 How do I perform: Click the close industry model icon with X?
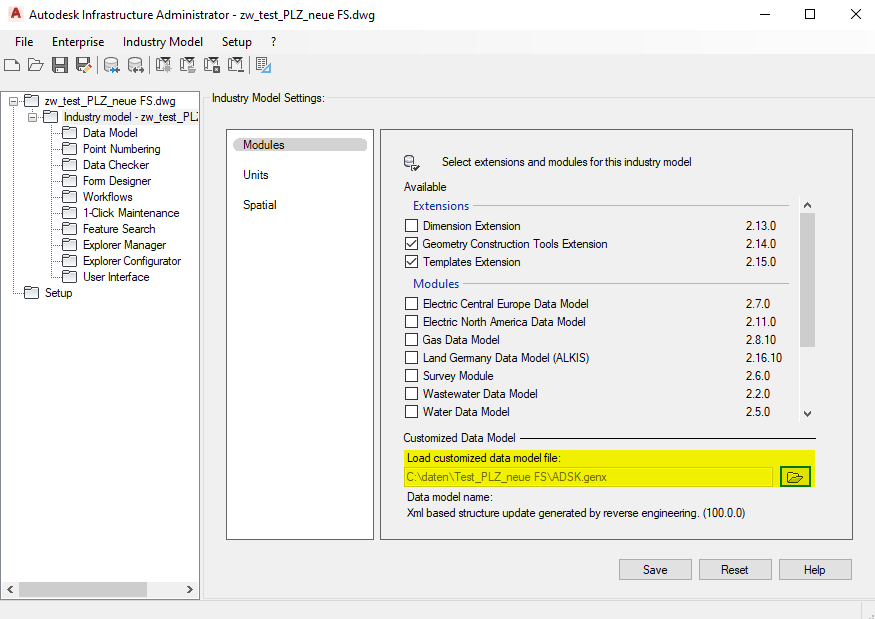pyautogui.click(x=211, y=65)
